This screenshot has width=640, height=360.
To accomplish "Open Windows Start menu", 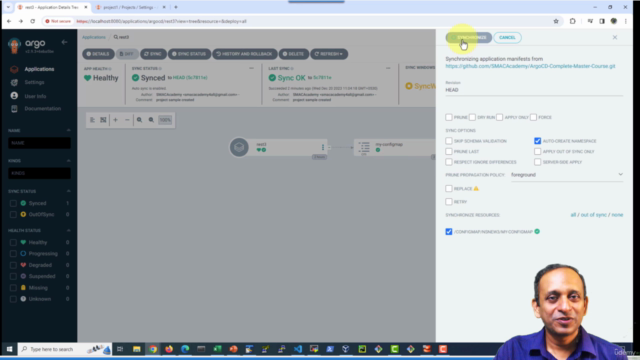I will tap(9, 349).
